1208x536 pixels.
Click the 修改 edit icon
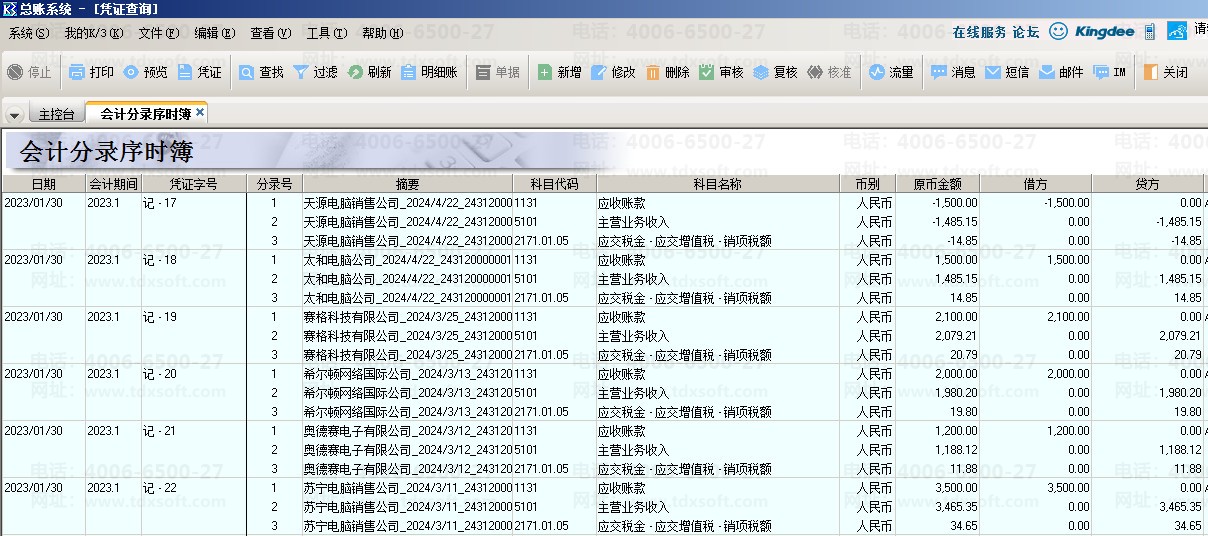(x=599, y=72)
